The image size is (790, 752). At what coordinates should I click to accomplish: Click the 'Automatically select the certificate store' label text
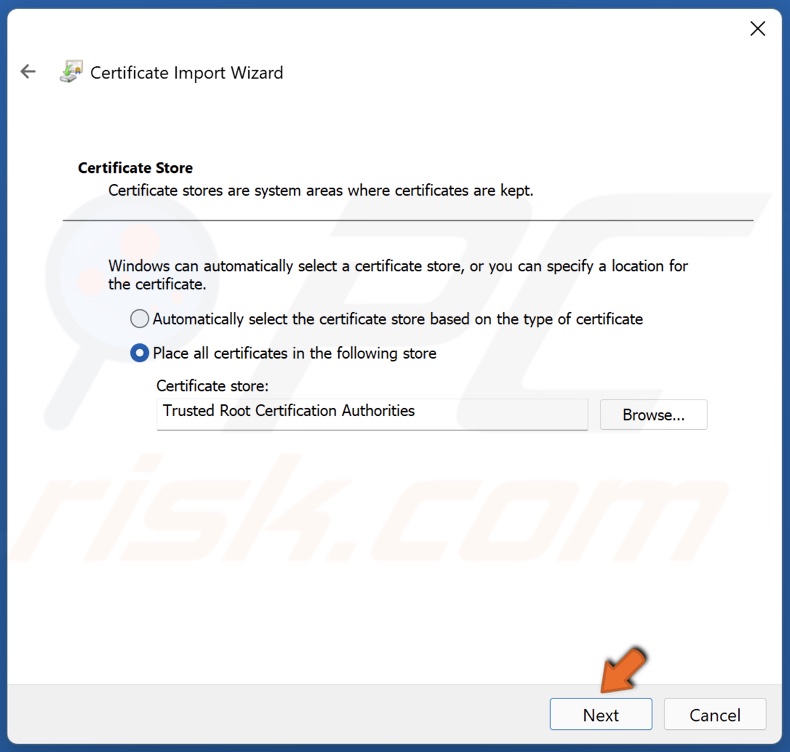coord(397,319)
